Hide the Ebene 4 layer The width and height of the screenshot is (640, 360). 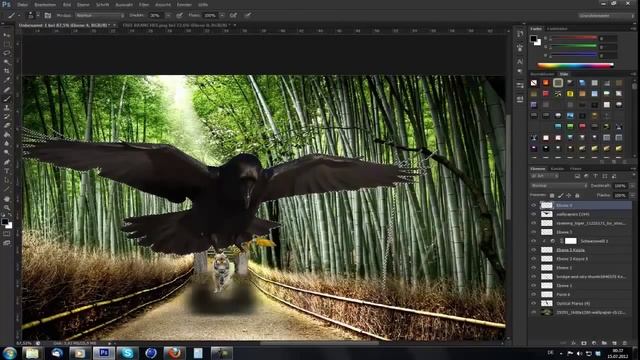pos(533,205)
